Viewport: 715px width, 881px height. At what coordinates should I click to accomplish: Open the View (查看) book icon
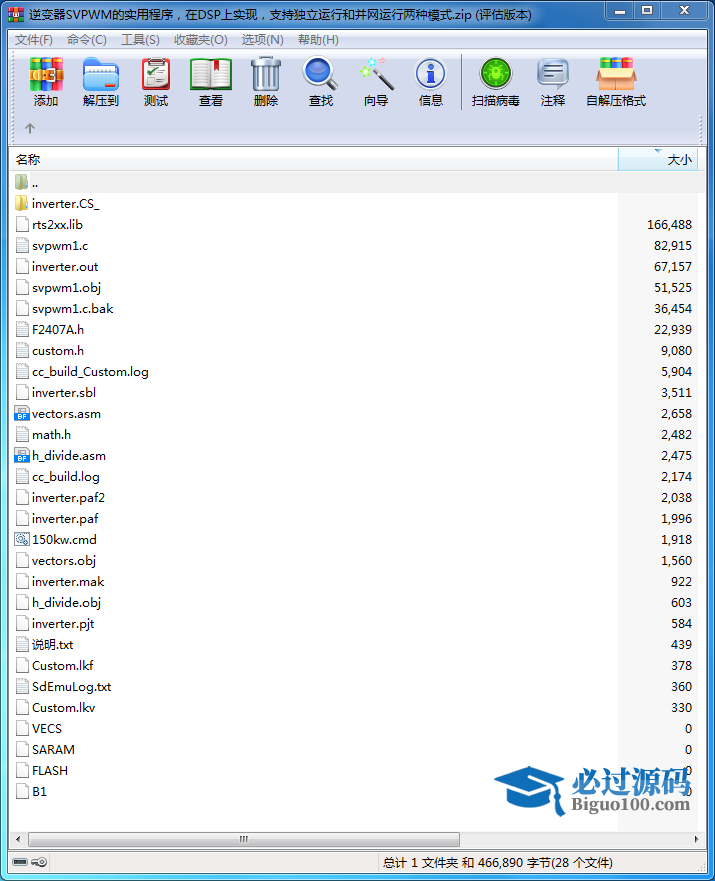211,75
